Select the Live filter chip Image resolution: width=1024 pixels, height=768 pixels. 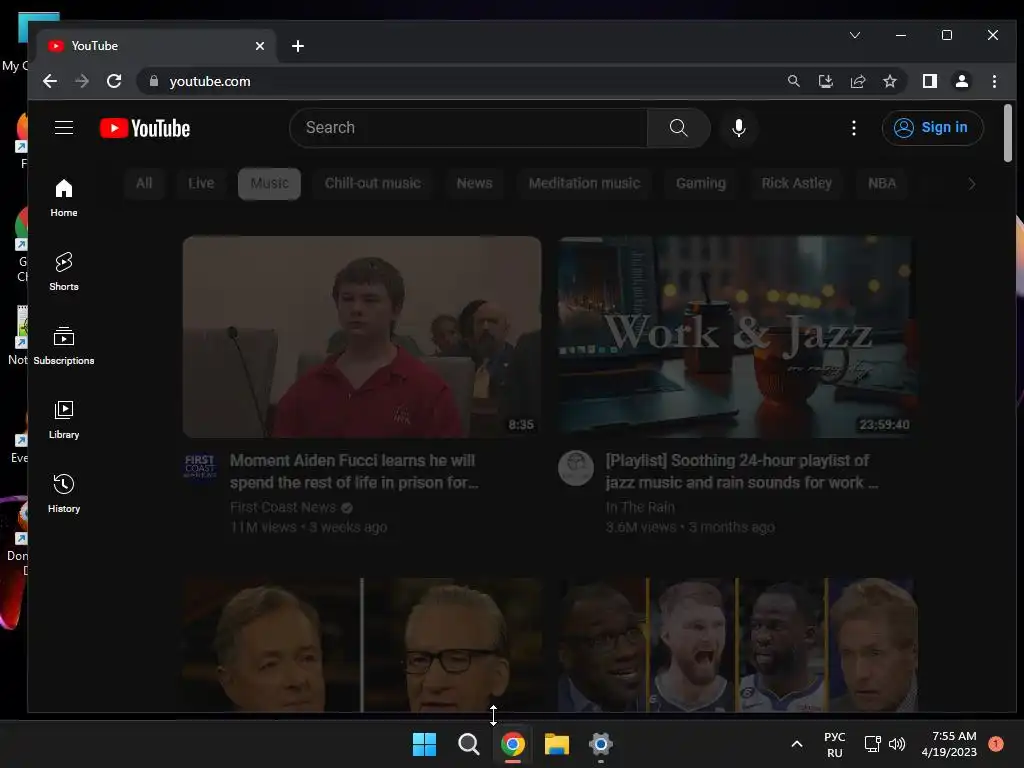200,184
